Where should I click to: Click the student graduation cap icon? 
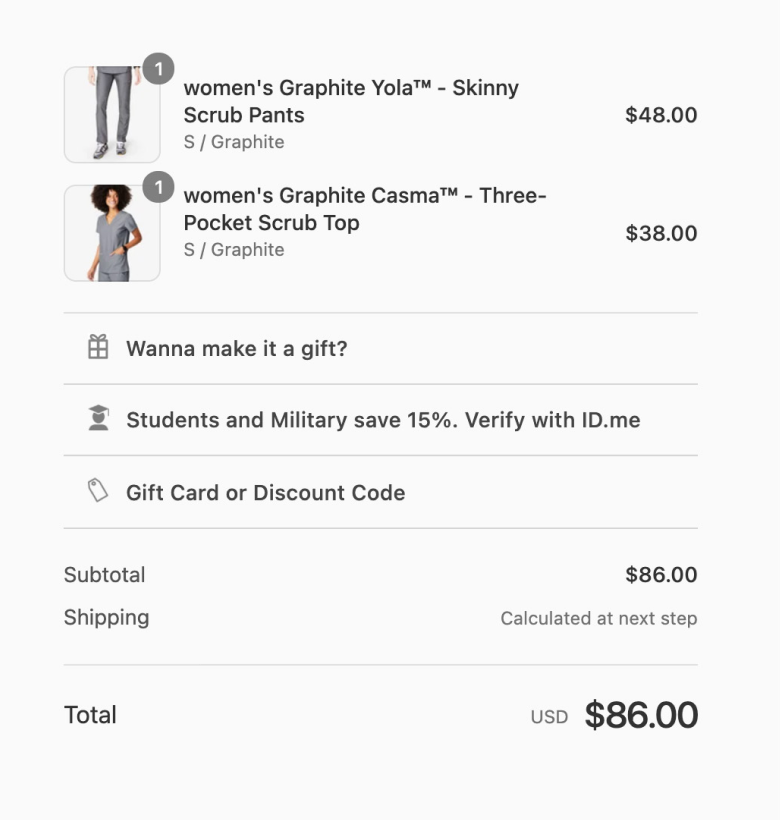click(x=98, y=419)
